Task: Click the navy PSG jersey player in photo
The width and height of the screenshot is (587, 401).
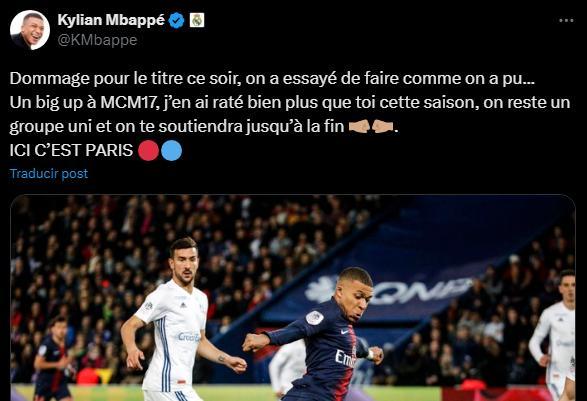Action: point(322,335)
